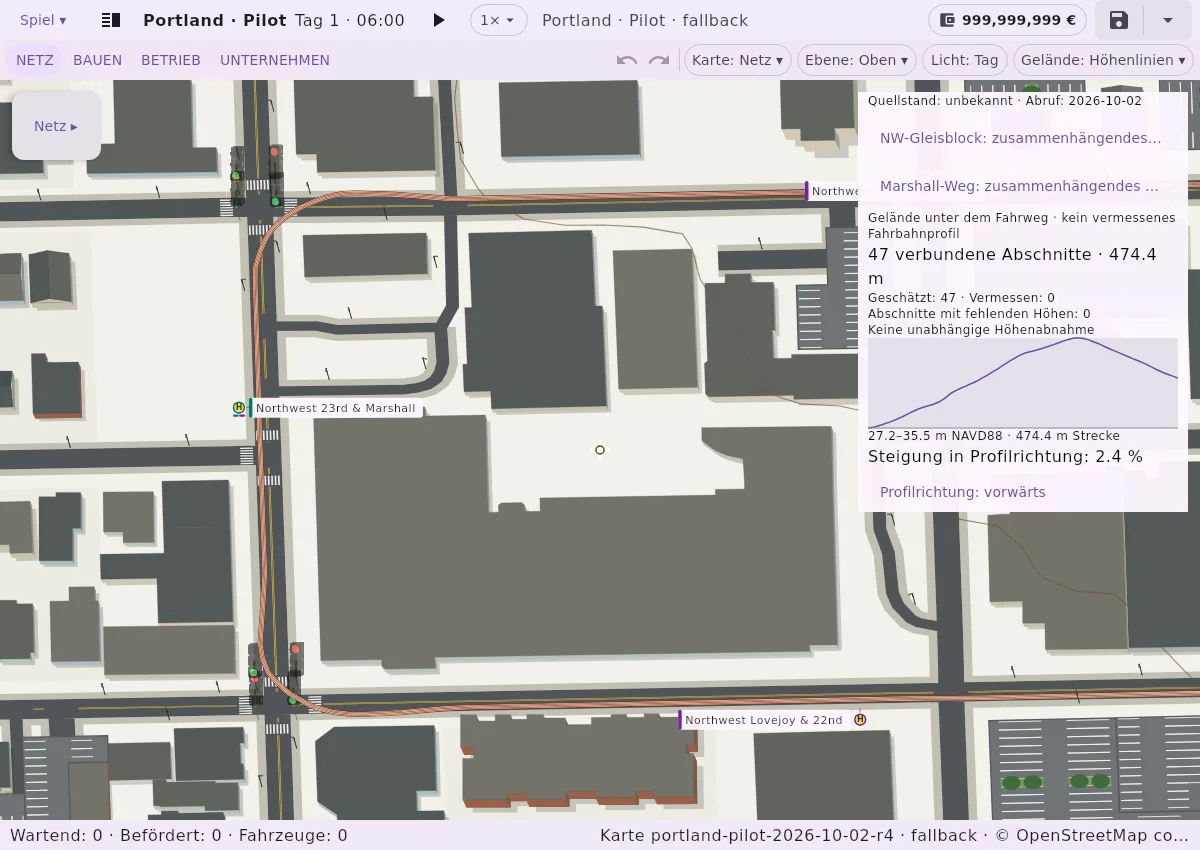Toggle Profilrichtung: vorwärts direction

coord(963,492)
